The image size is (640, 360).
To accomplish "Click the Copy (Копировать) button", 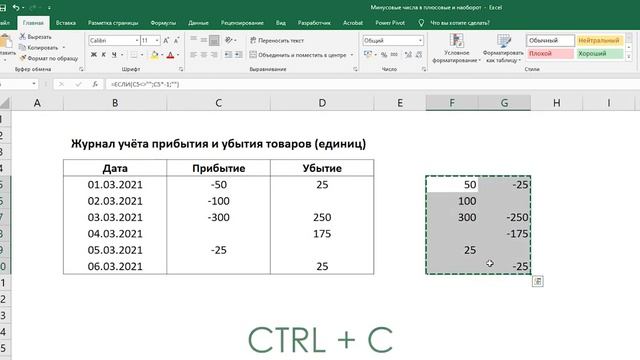I will click(38, 48).
